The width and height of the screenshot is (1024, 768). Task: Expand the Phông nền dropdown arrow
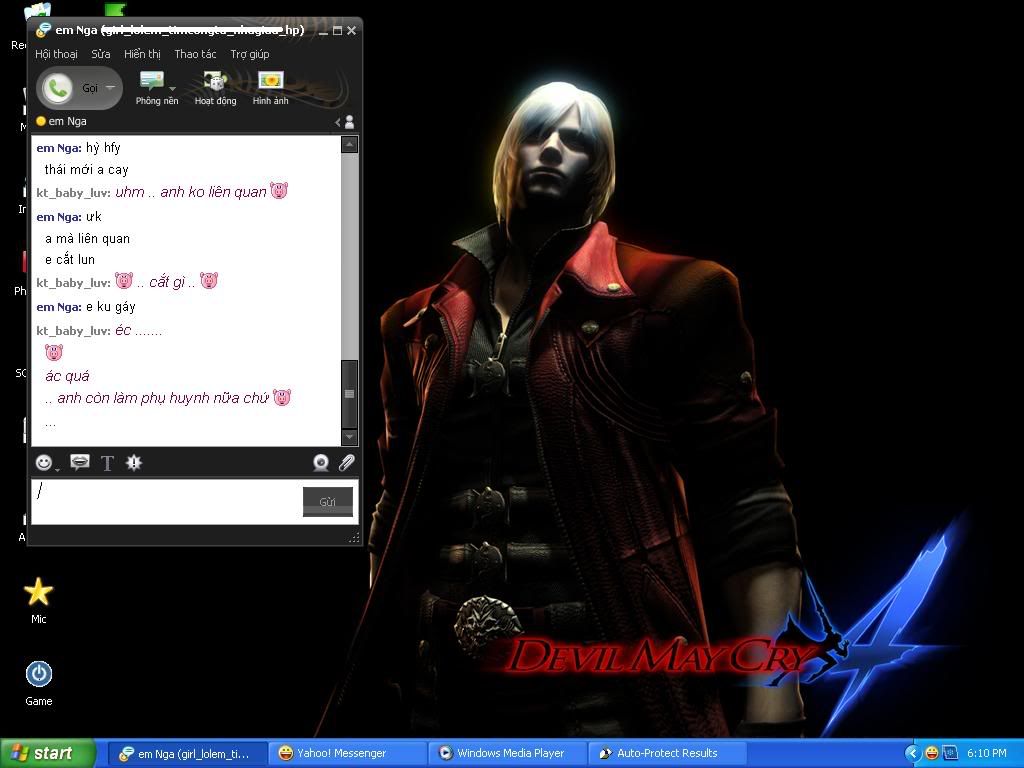(x=172, y=88)
